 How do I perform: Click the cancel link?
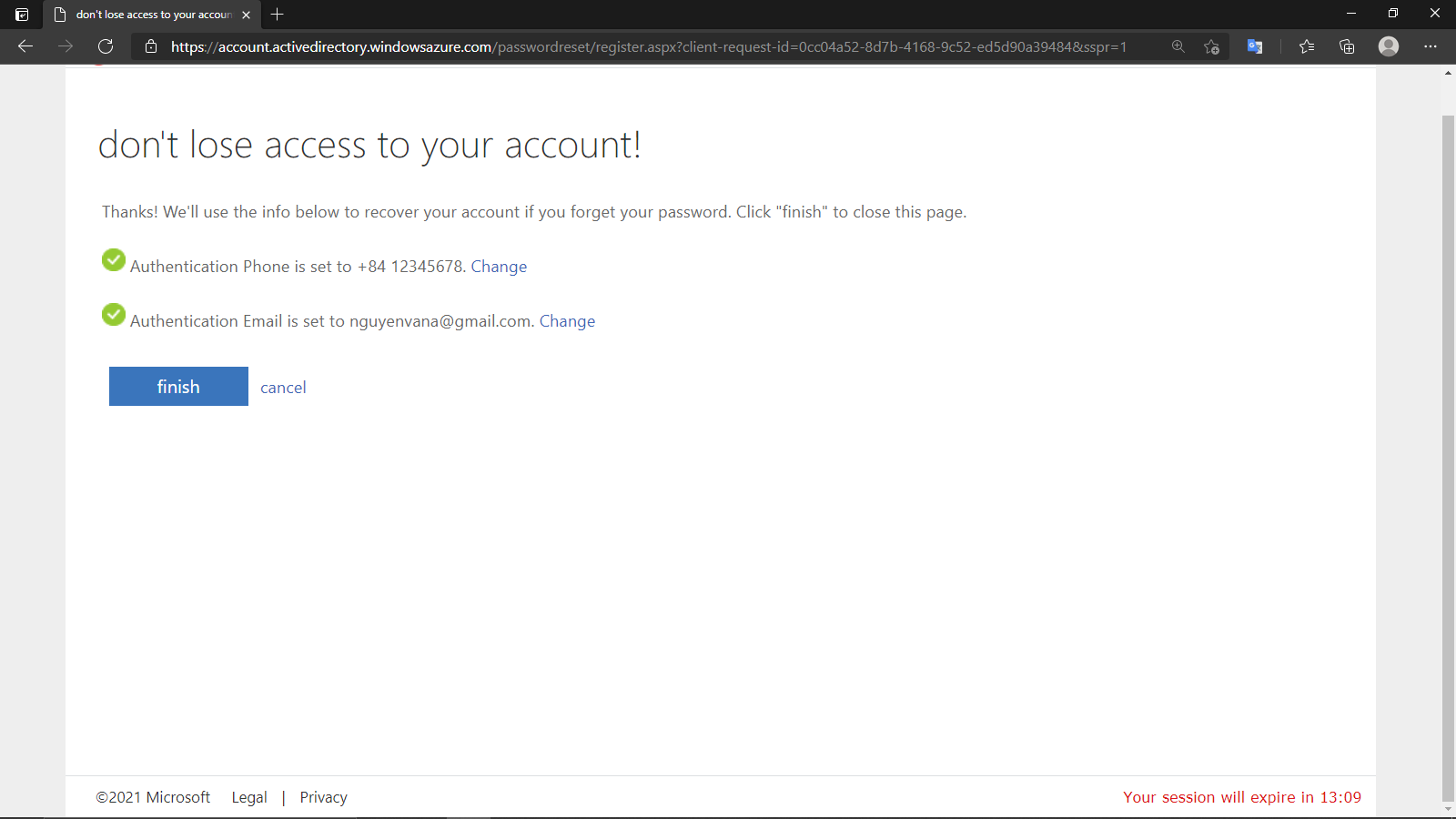pos(283,388)
